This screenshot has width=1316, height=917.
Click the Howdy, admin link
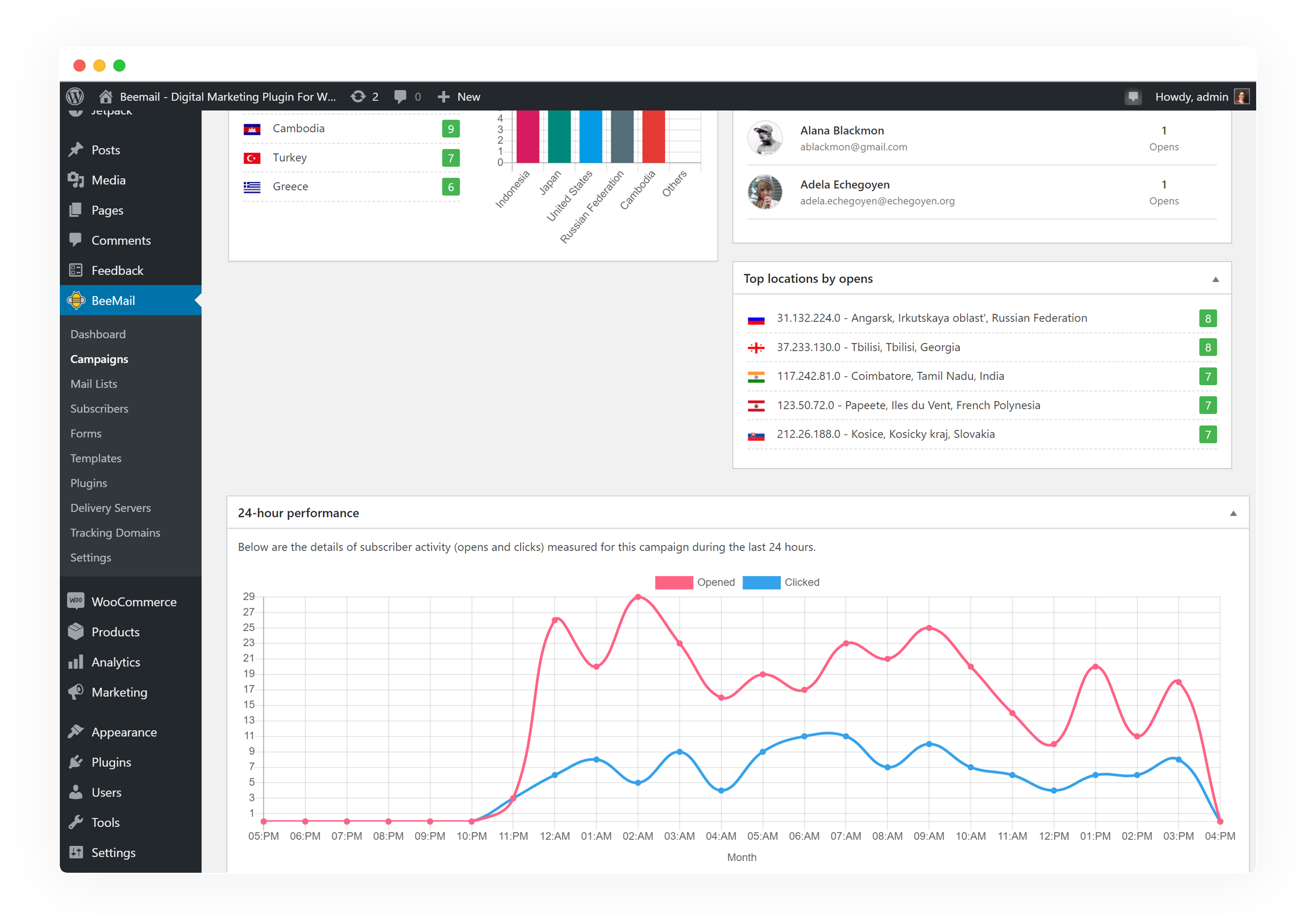click(1191, 96)
